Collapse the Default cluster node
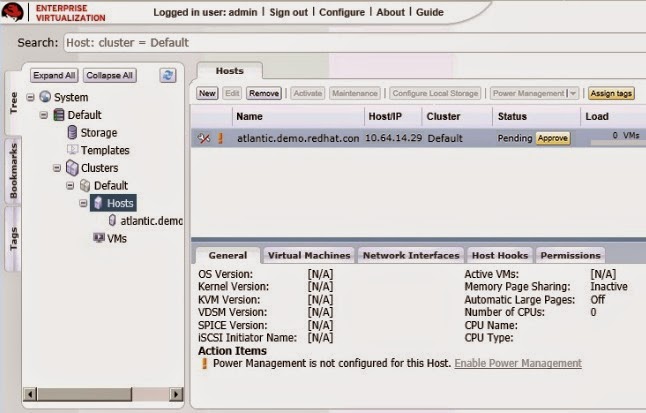Image resolution: width=646 pixels, height=413 pixels. point(70,185)
